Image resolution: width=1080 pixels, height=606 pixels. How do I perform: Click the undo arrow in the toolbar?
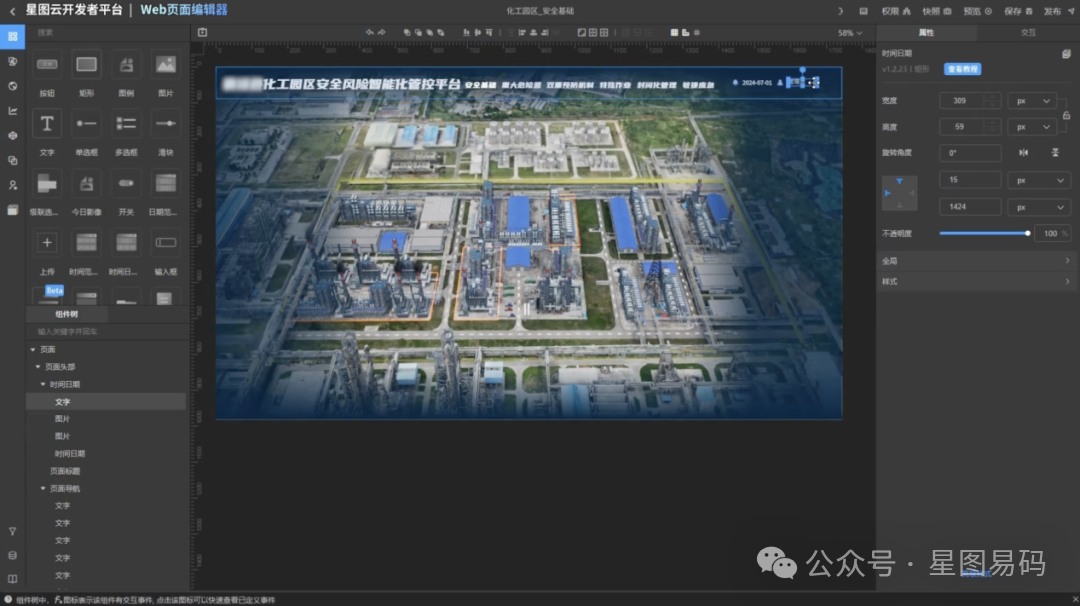pos(370,32)
